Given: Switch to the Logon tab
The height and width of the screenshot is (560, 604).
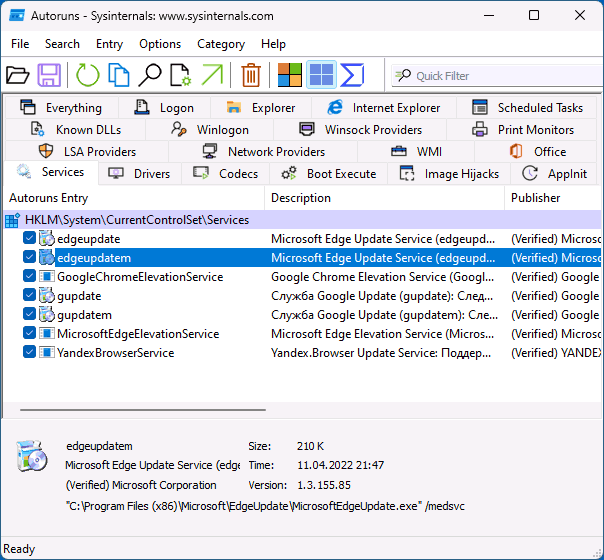Looking at the screenshot, I should (164, 108).
